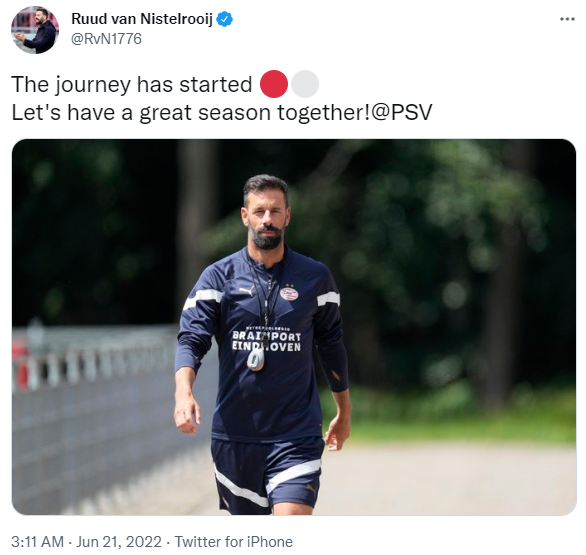Open the Twitter for iPhone source link
The image size is (586, 555).
tap(234, 542)
